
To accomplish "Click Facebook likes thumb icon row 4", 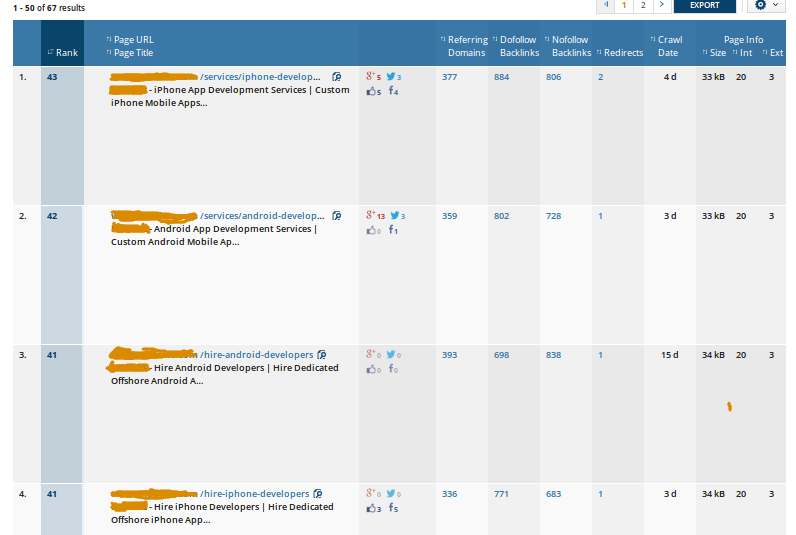I will [372, 509].
